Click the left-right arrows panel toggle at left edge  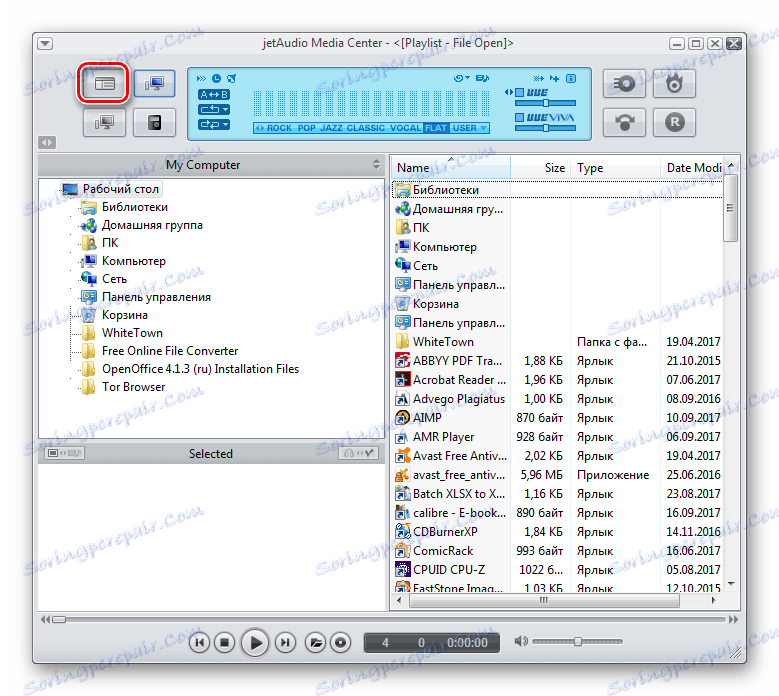(47, 143)
